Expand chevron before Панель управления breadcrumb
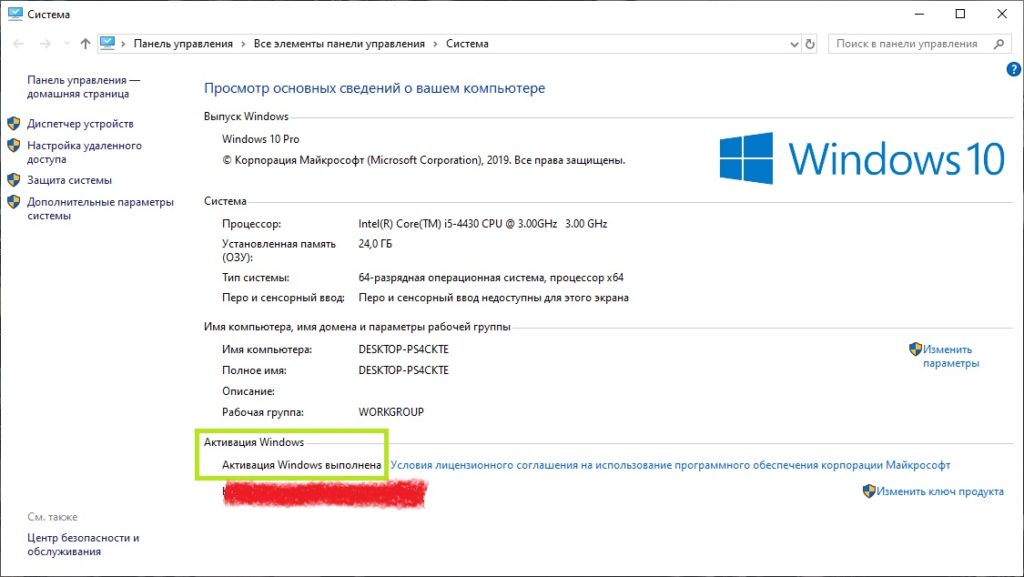 click(123, 44)
